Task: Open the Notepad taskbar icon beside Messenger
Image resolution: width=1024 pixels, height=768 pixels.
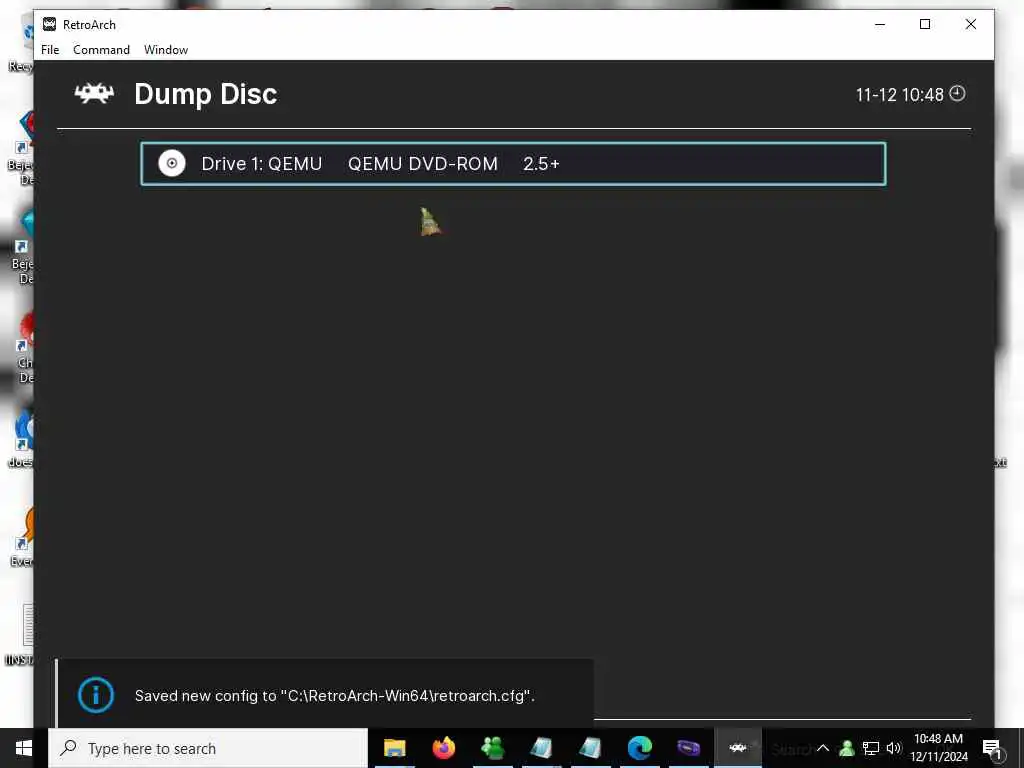Action: click(x=541, y=748)
